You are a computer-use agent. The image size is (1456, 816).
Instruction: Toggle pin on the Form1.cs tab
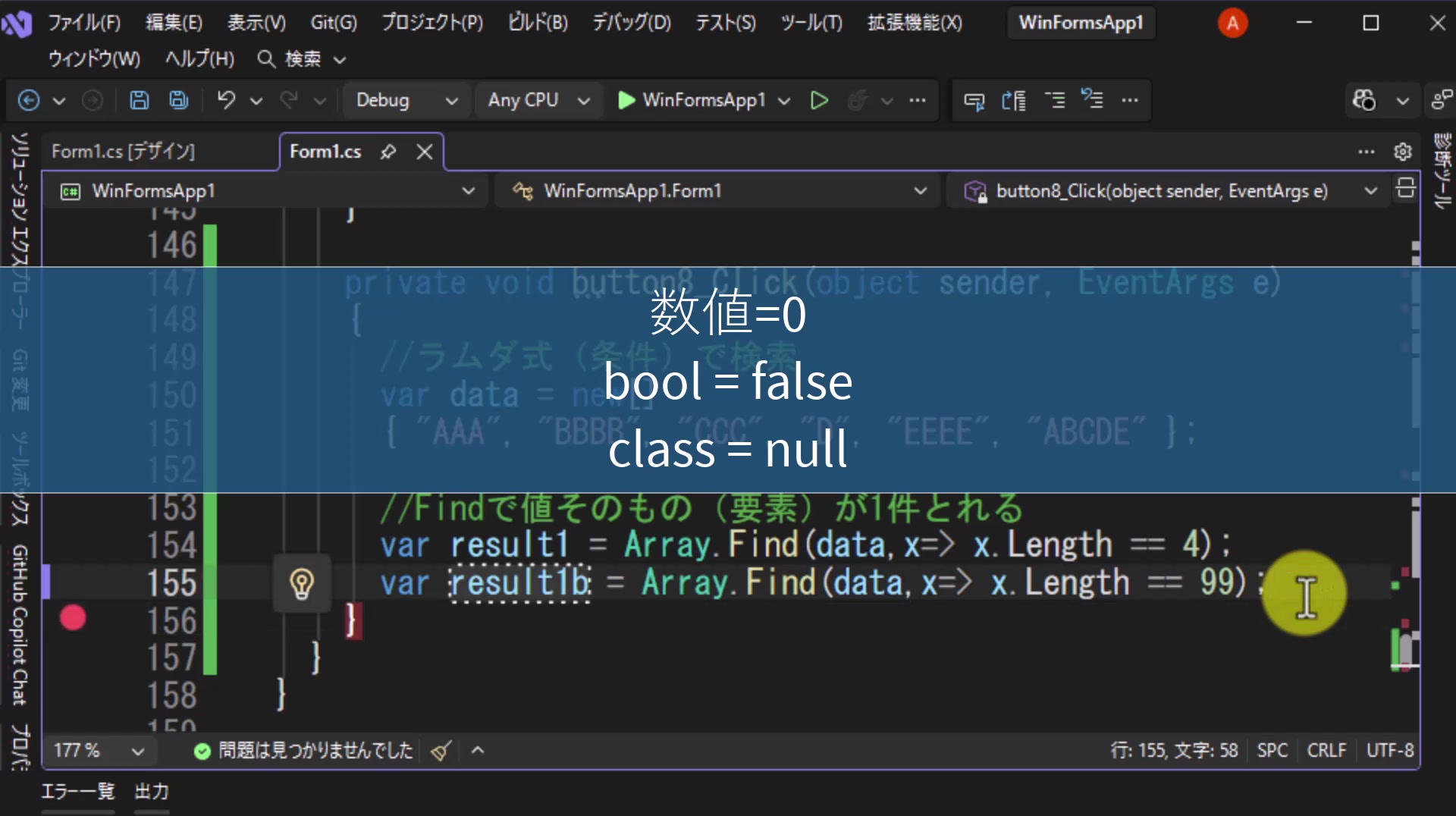pos(388,152)
